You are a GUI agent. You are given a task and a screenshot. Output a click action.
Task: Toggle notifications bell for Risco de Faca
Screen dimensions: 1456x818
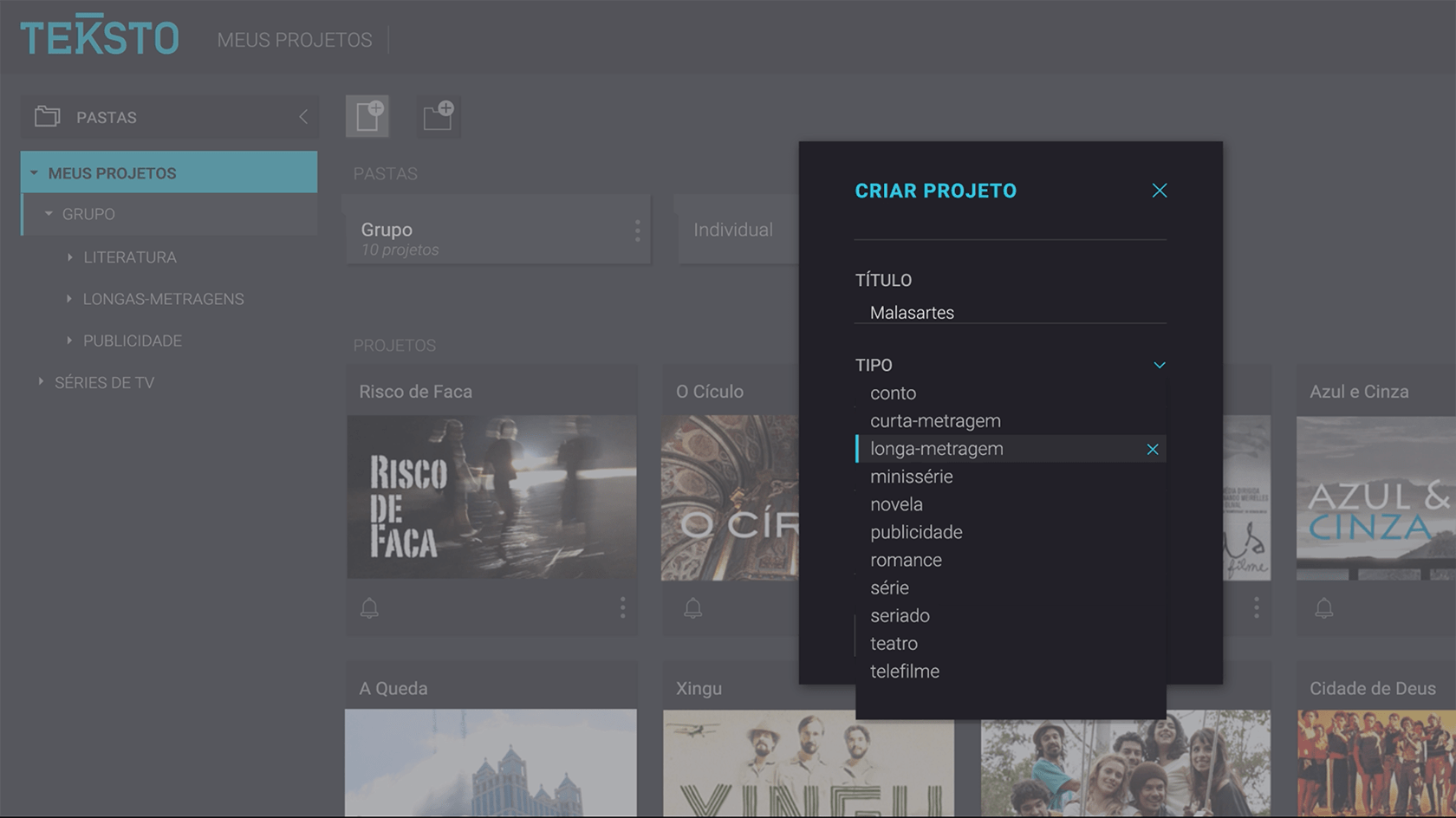coord(369,608)
